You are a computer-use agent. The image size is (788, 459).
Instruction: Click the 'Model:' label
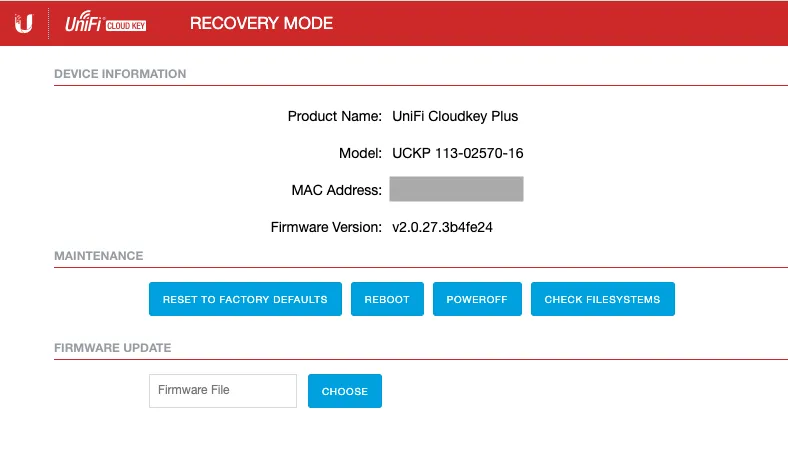360,153
